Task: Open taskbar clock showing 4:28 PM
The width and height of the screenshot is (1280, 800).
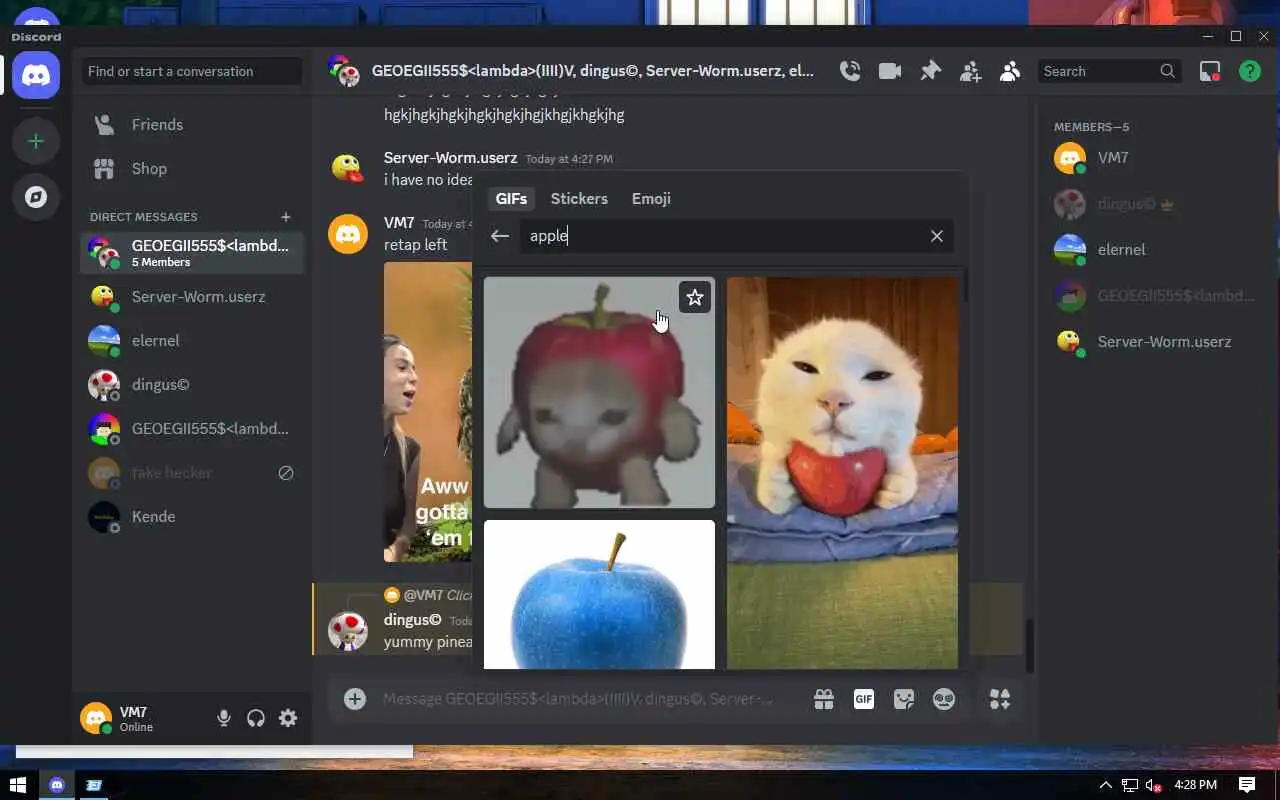Action: coord(1196,785)
